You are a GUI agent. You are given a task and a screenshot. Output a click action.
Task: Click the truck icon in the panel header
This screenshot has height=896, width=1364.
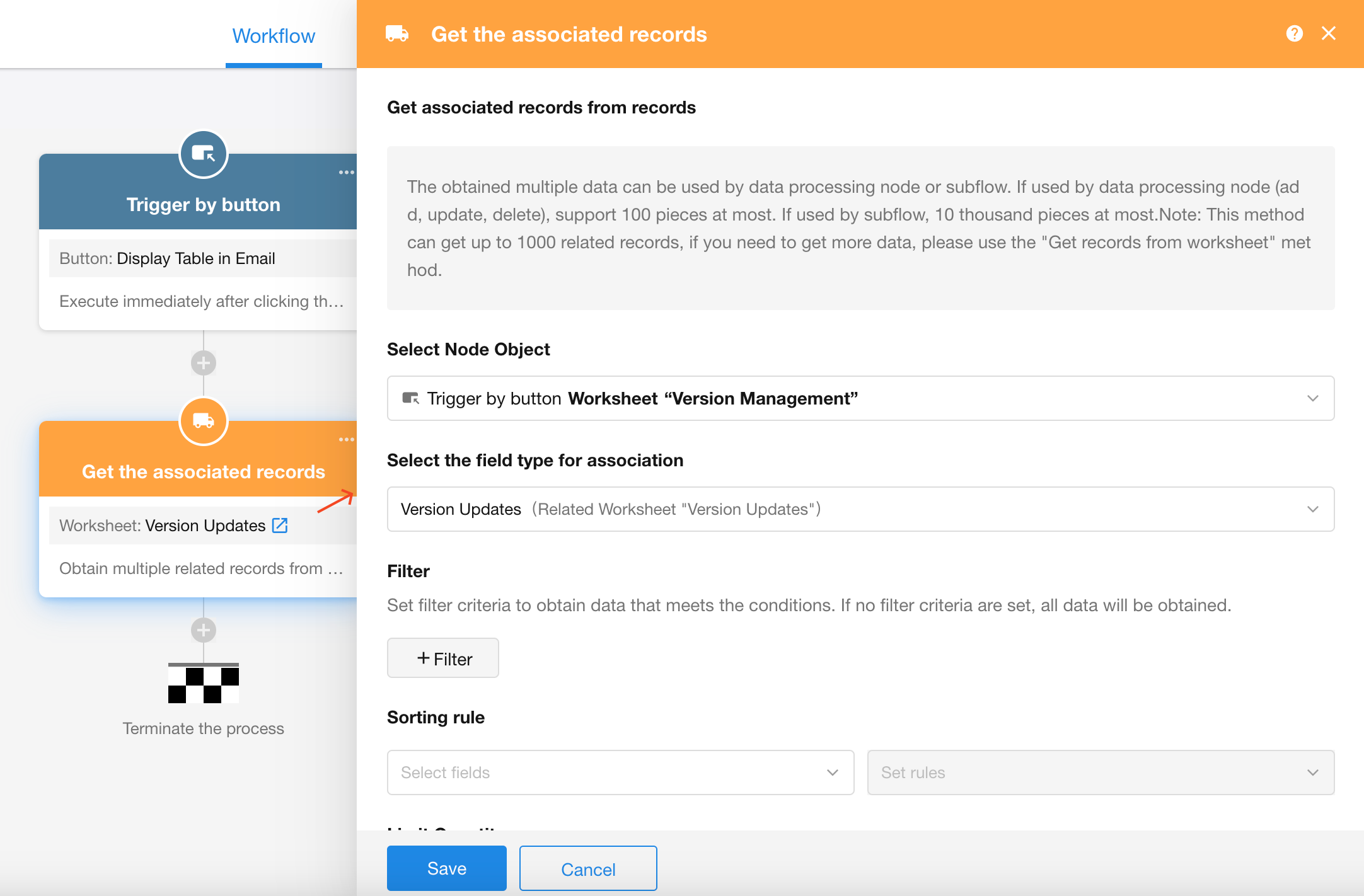[397, 34]
